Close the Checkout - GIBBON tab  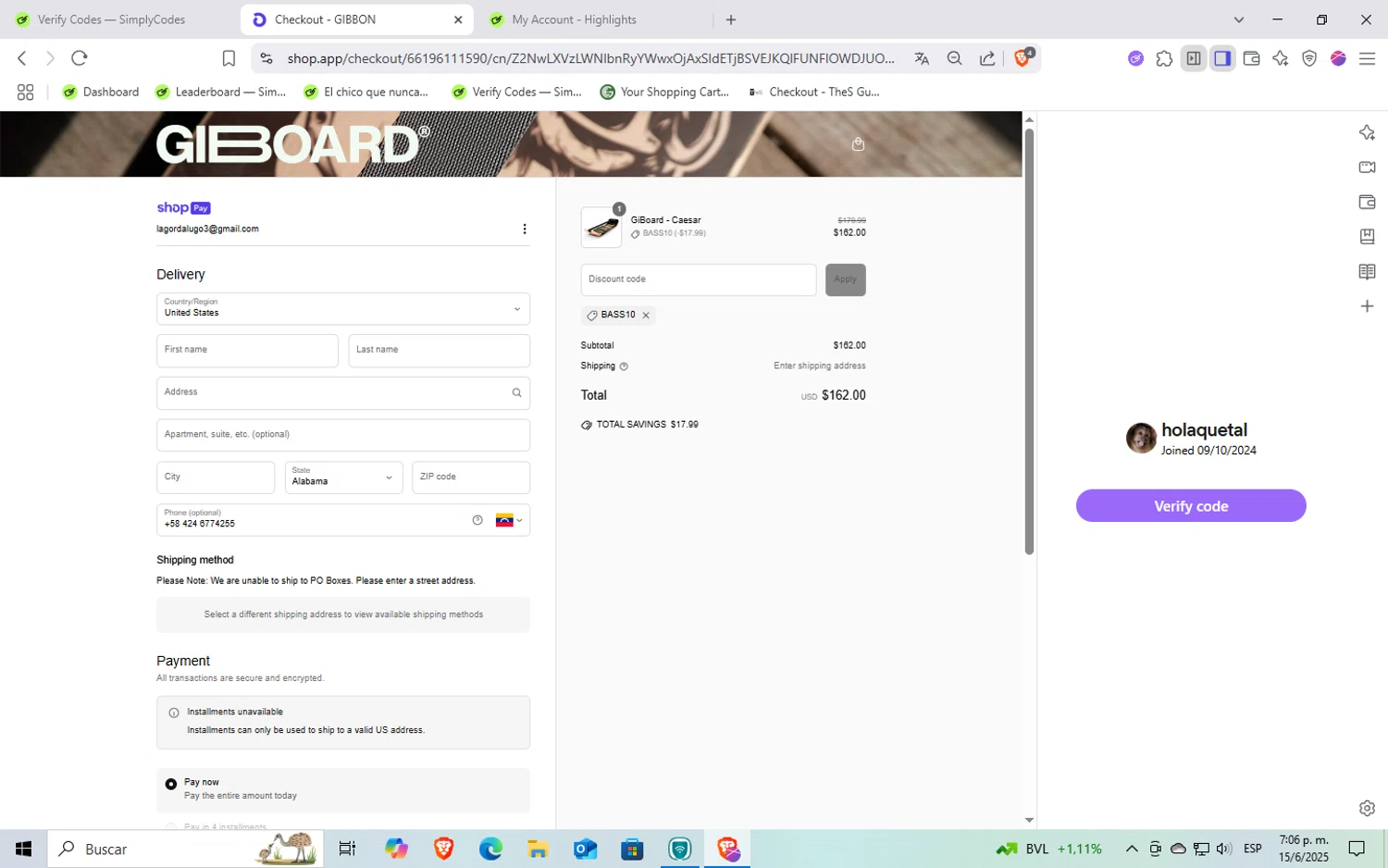tap(458, 19)
